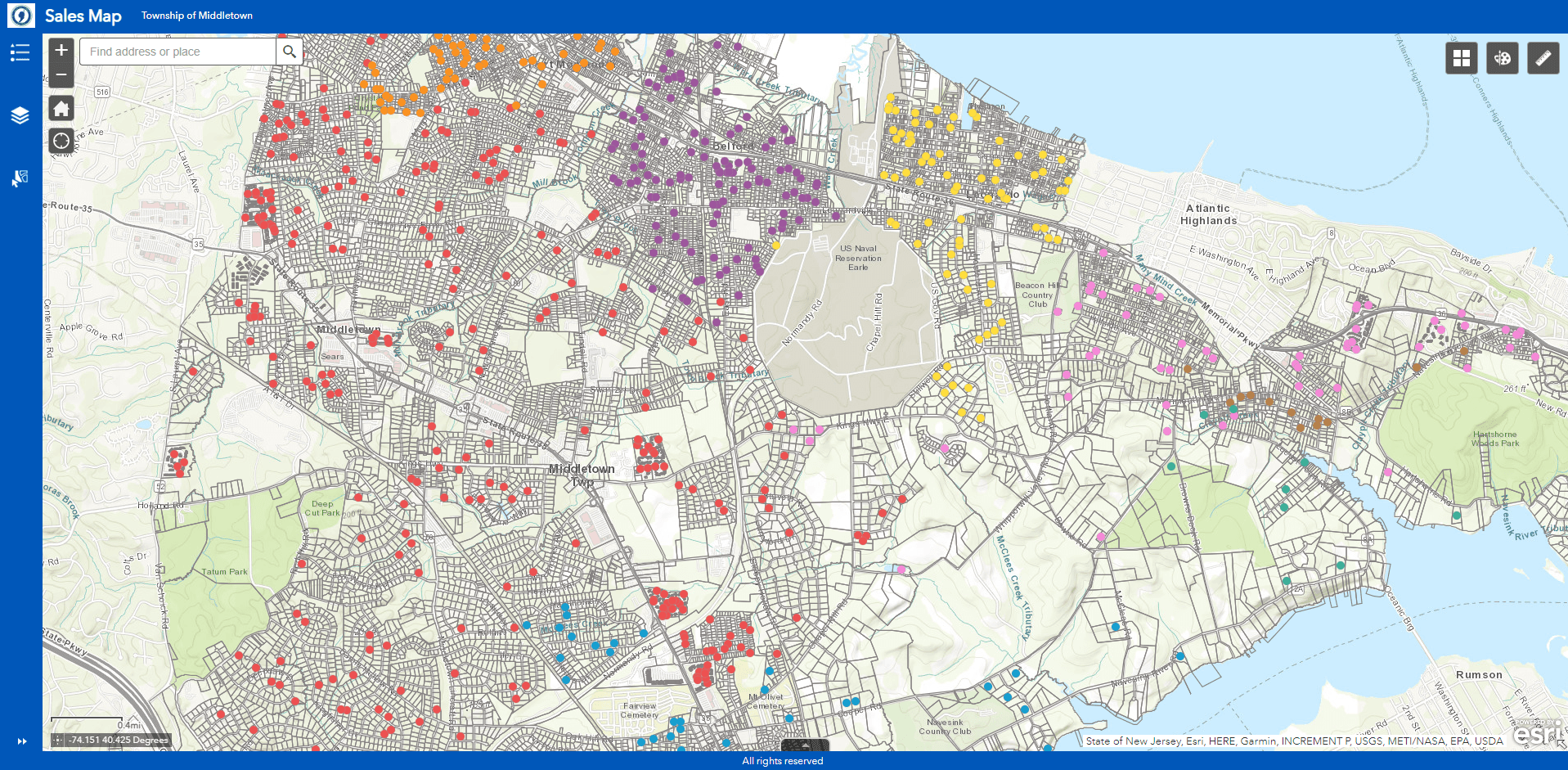
Task: Zoom out using the minus button
Action: pyautogui.click(x=61, y=75)
